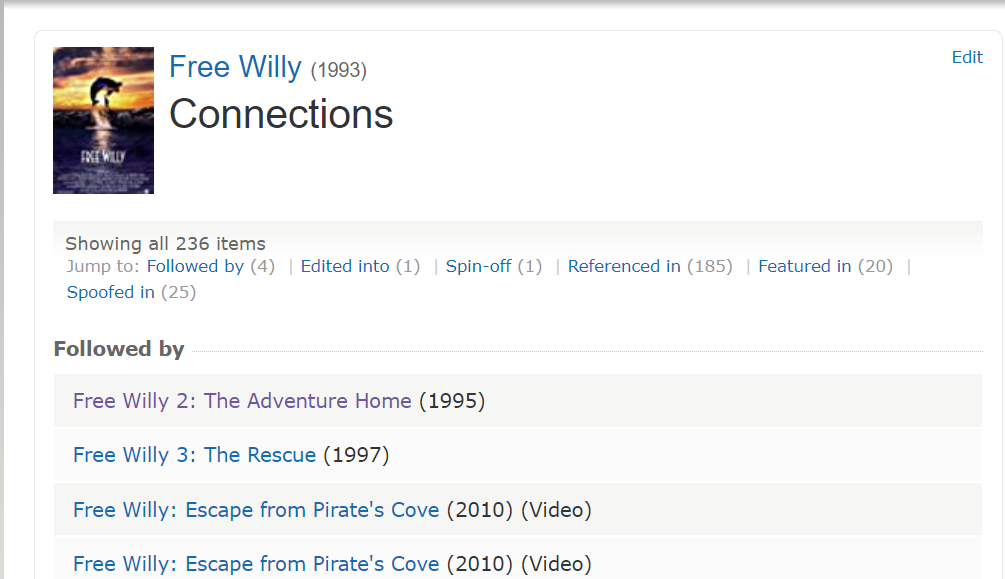This screenshot has width=1005, height=579.
Task: Click the 1993 release year beside the title
Action: [339, 70]
